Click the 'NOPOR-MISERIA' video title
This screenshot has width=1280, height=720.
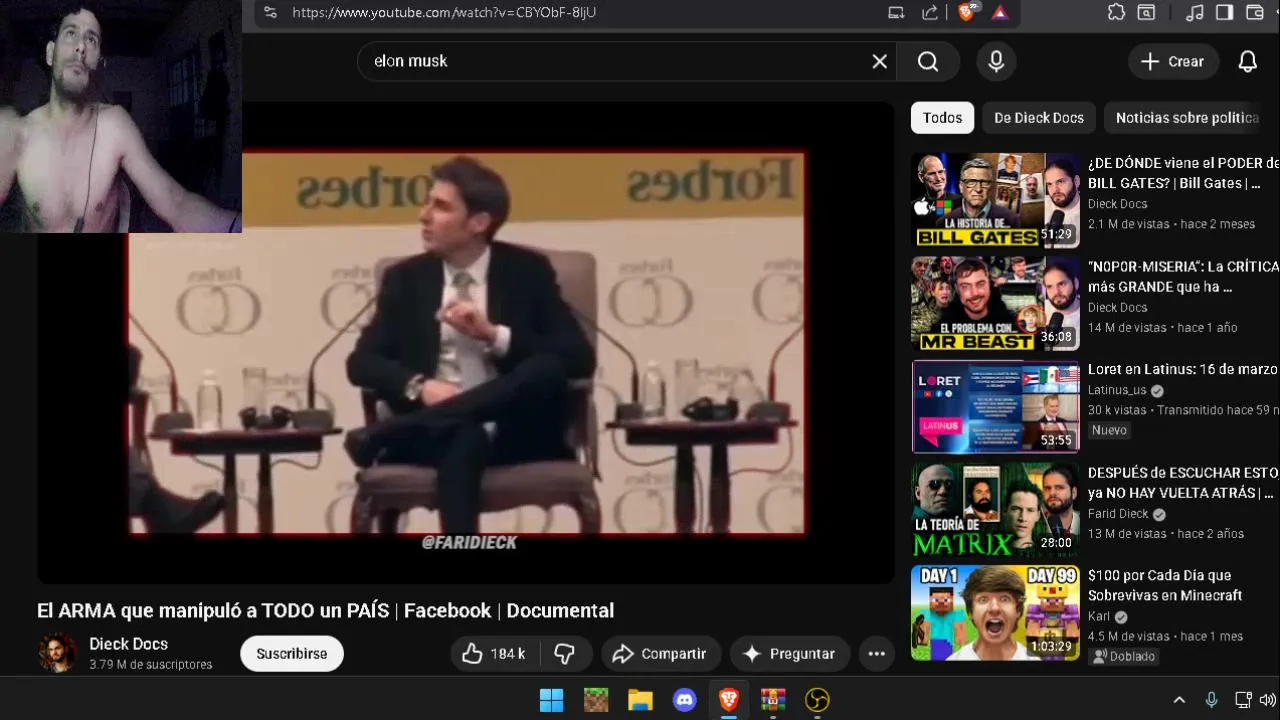(x=1183, y=277)
